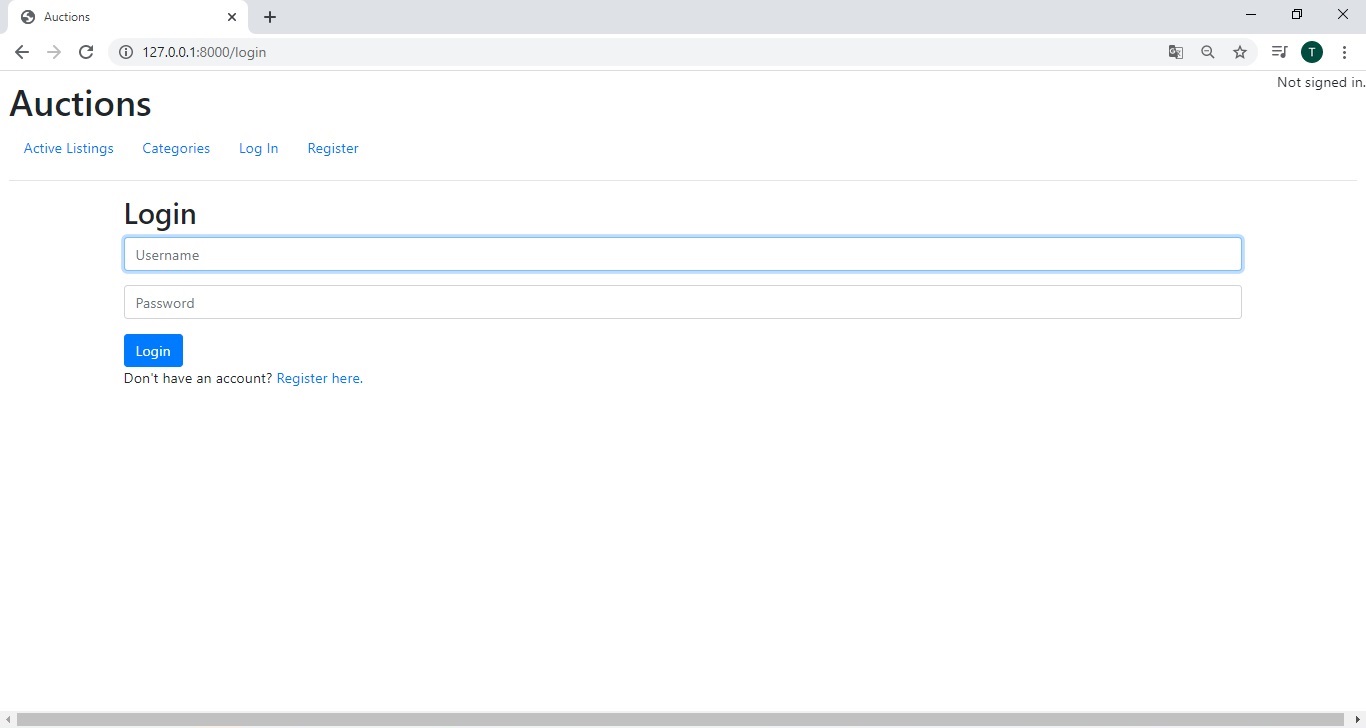Click the zoom magnifier icon in address bar

pos(1208,52)
